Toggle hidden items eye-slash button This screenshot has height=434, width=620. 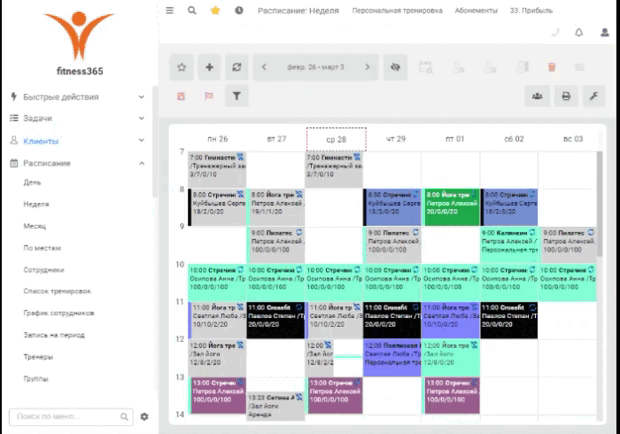(395, 67)
